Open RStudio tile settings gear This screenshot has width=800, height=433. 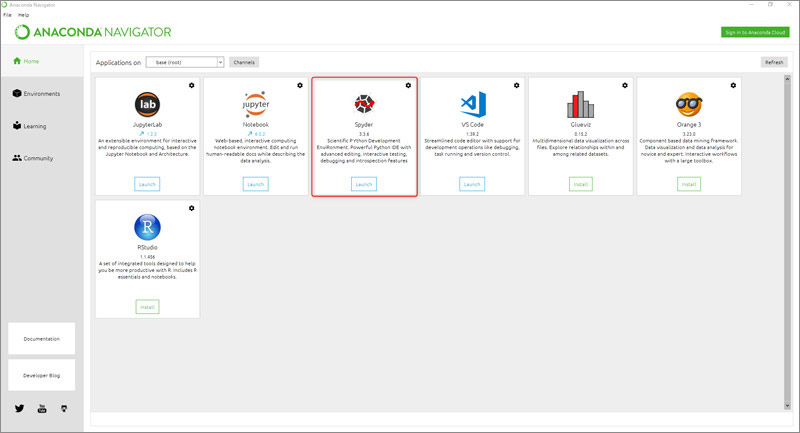[x=192, y=208]
